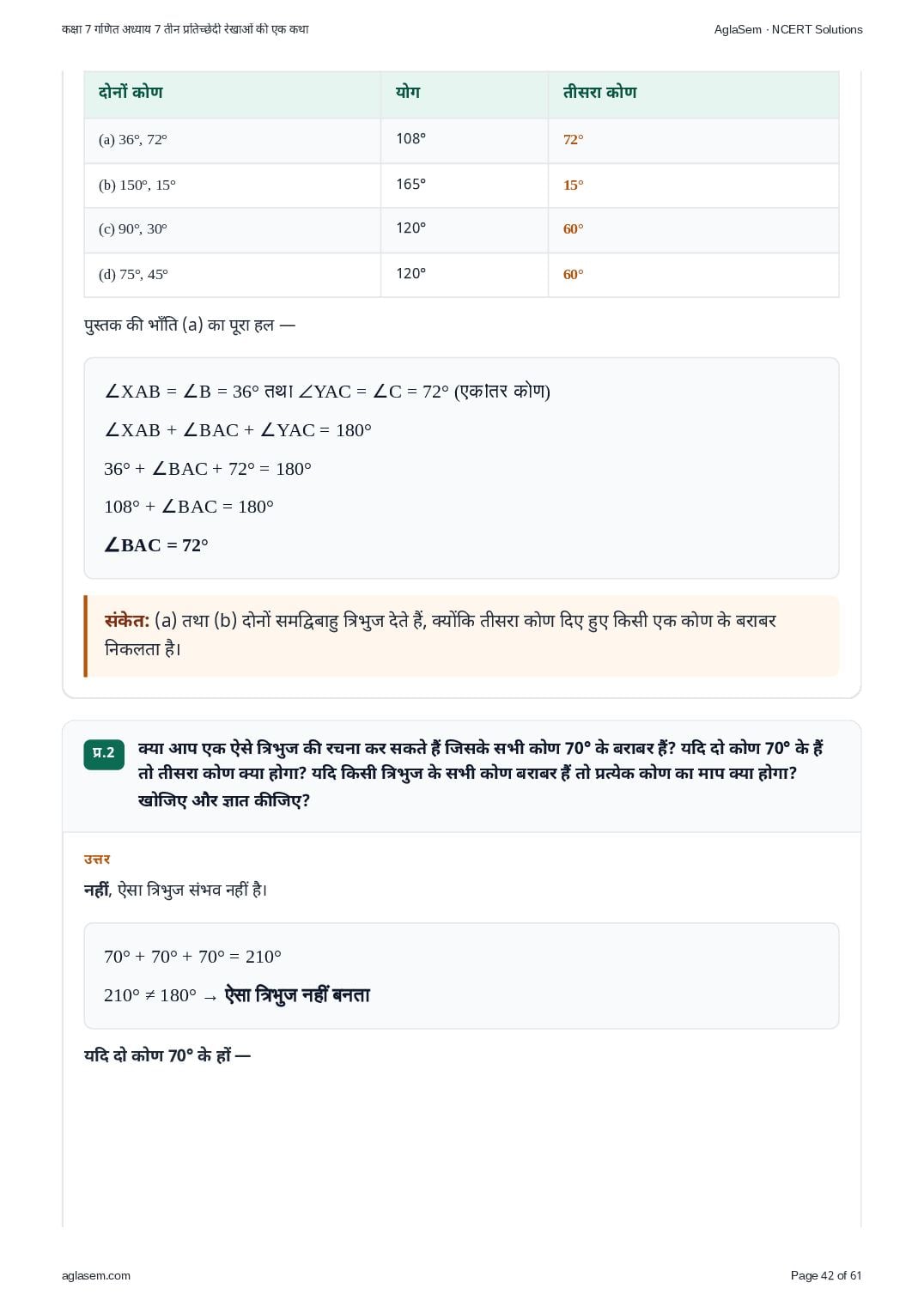Click the bold ∠BAC = 72° result line
This screenshot has width=924, height=1307.
(x=156, y=545)
